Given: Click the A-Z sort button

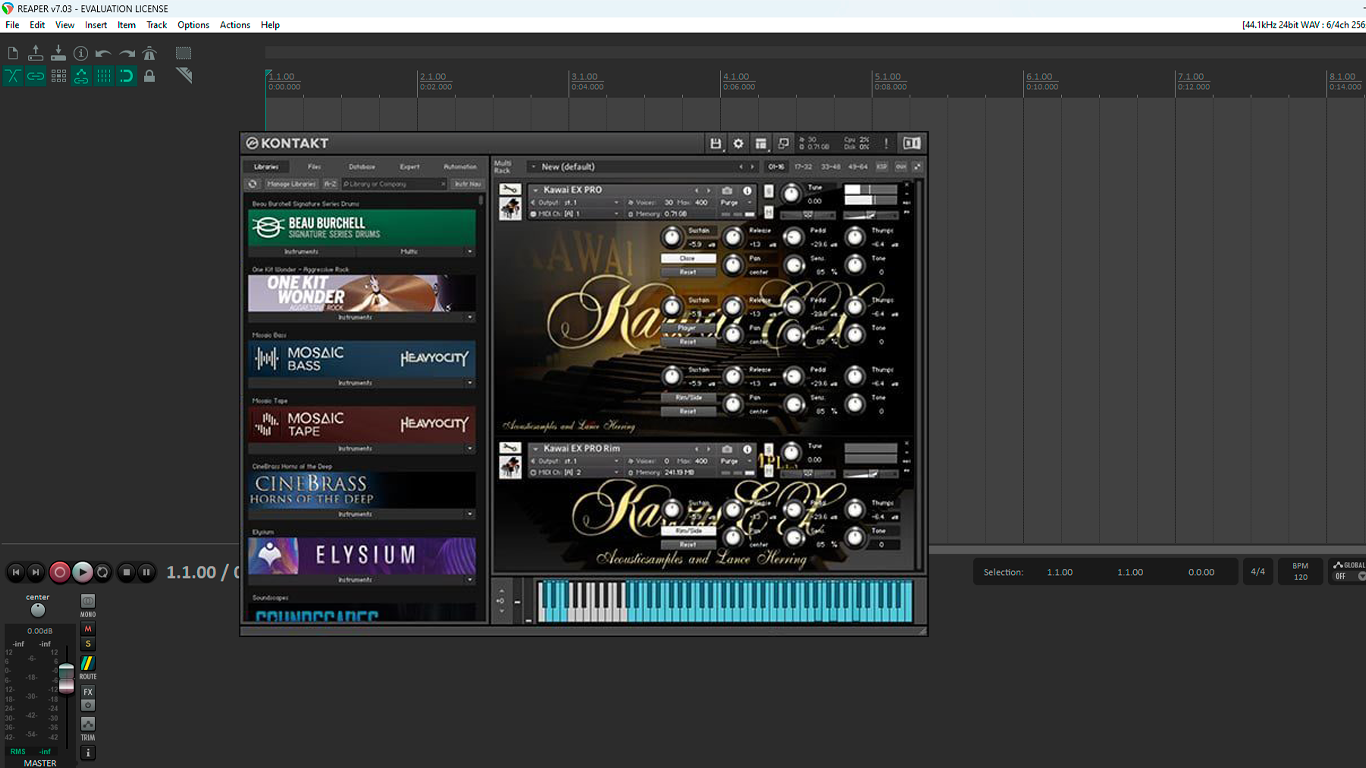Looking at the screenshot, I should pos(330,184).
